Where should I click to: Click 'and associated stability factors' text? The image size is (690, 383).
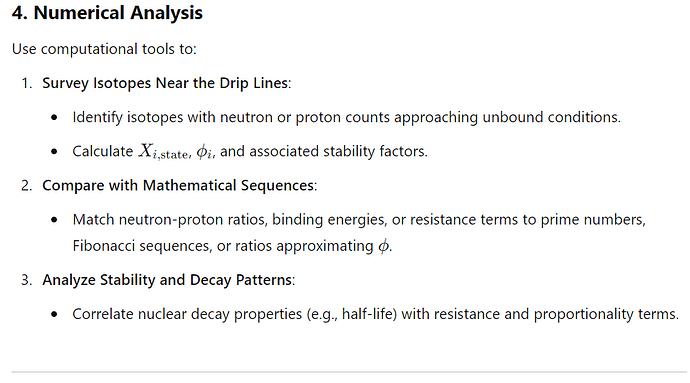323,151
